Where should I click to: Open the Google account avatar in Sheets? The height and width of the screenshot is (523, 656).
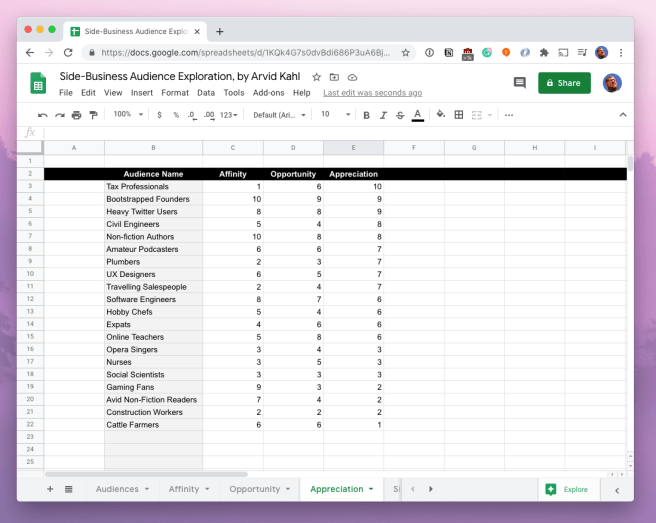click(612, 83)
